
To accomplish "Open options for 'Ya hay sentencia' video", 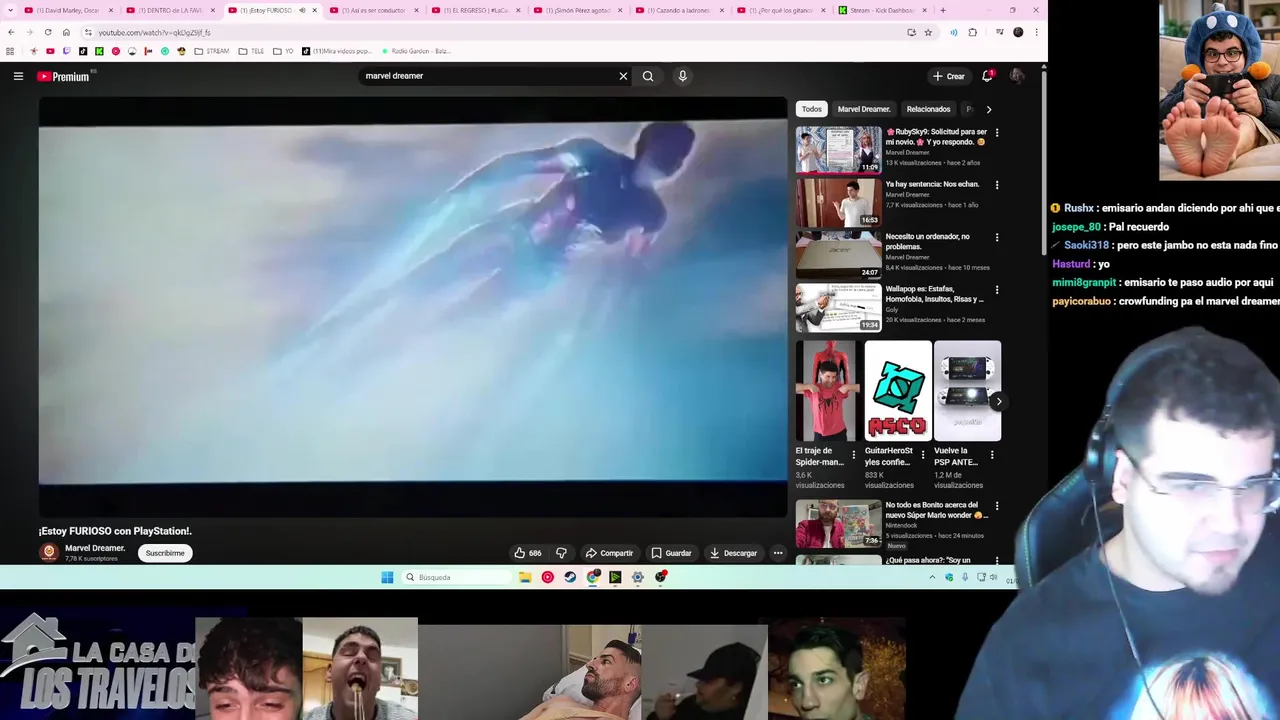I will (996, 185).
